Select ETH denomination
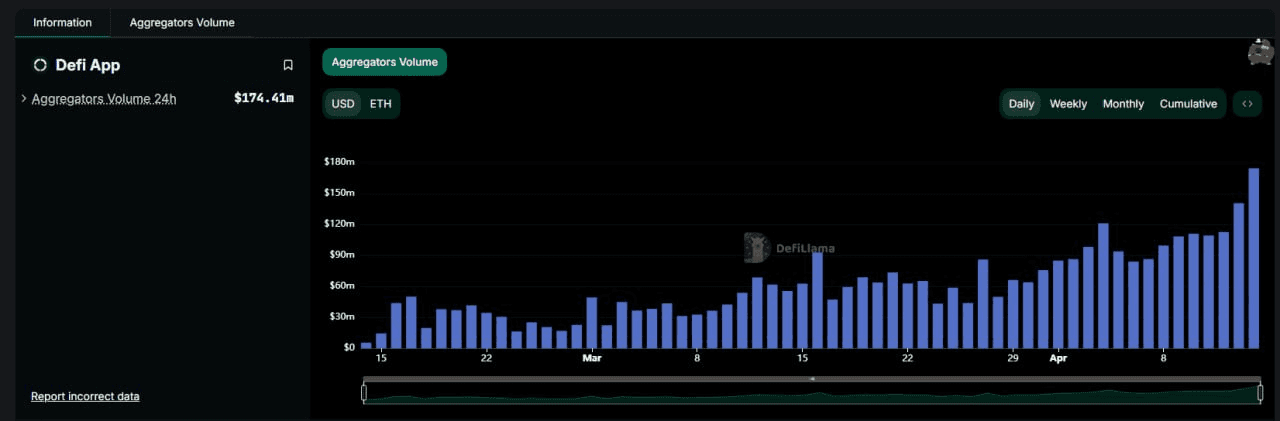Screen dimensions: 1280x421 coord(380,104)
